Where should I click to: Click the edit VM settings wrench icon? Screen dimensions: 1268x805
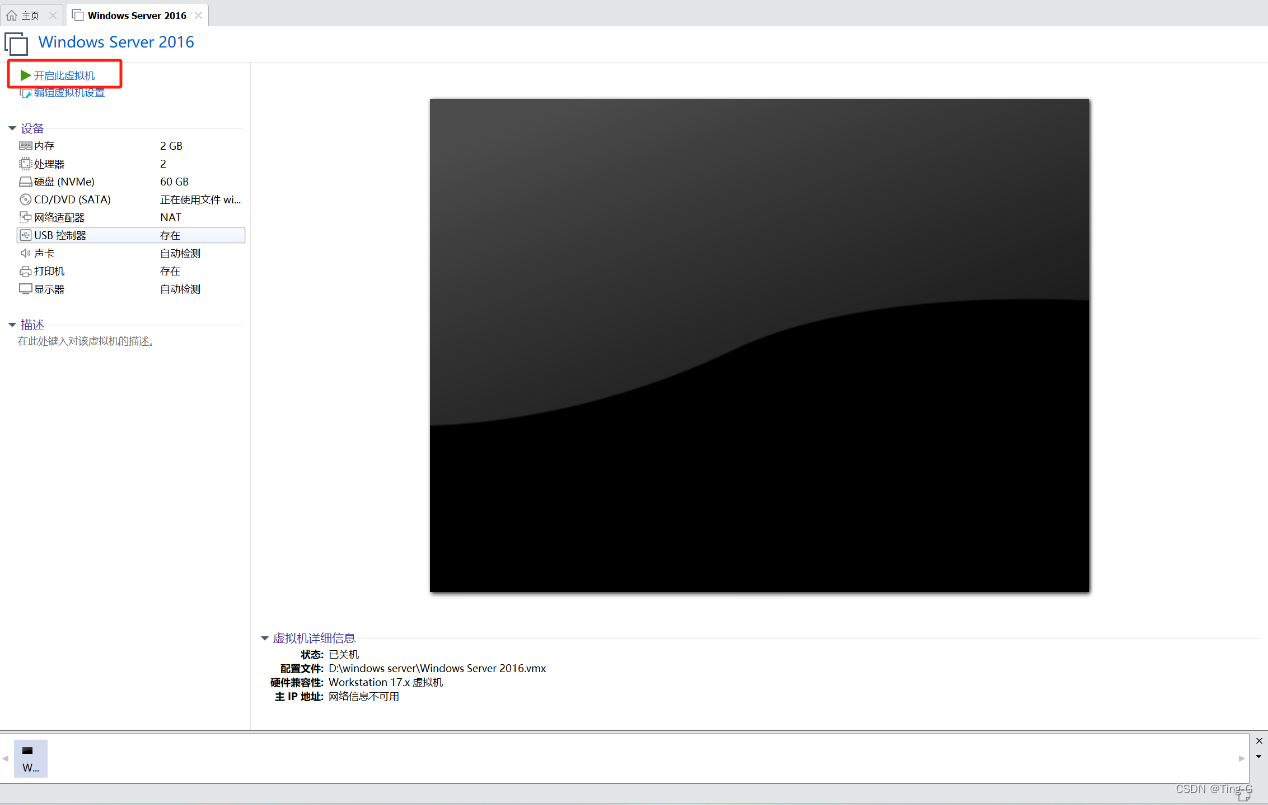[26, 93]
